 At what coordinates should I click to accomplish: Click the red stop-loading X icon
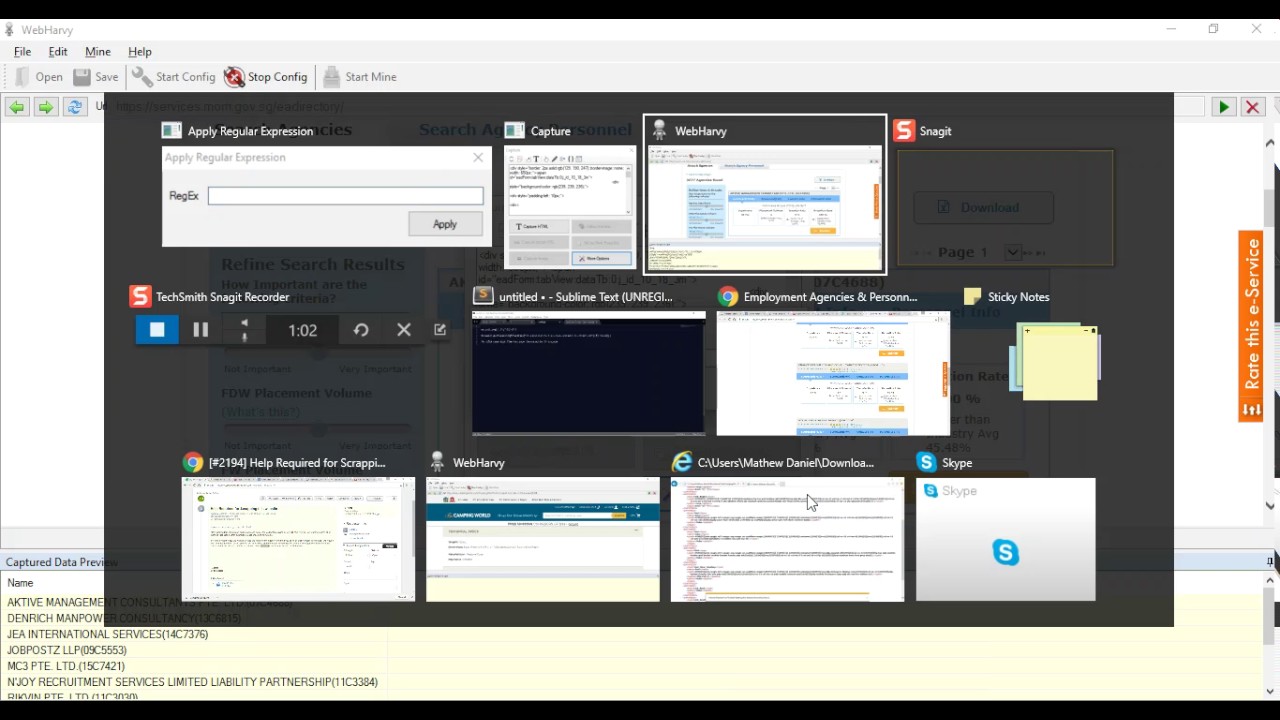(x=1252, y=107)
